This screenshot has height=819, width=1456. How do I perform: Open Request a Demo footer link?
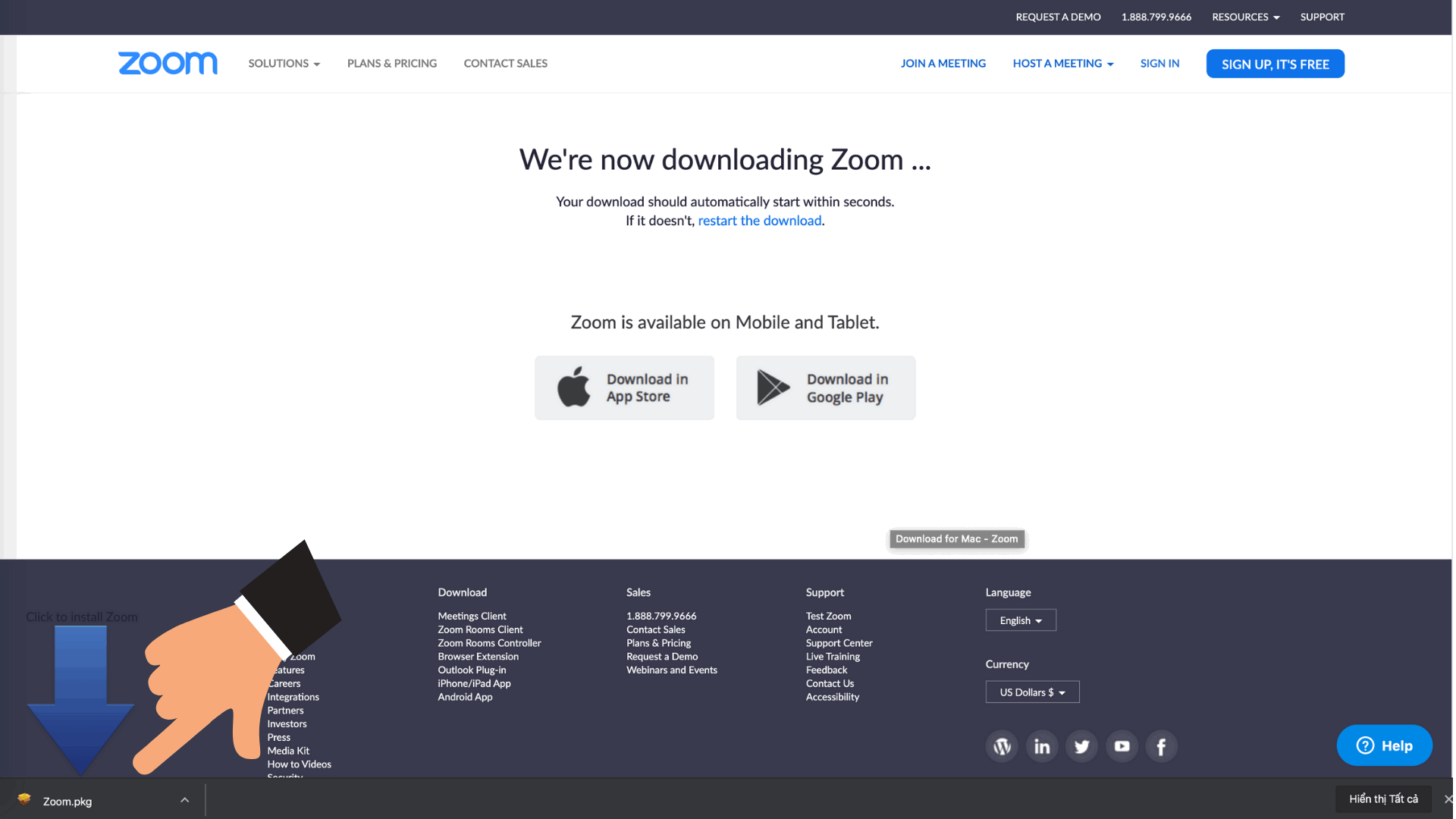click(662, 657)
